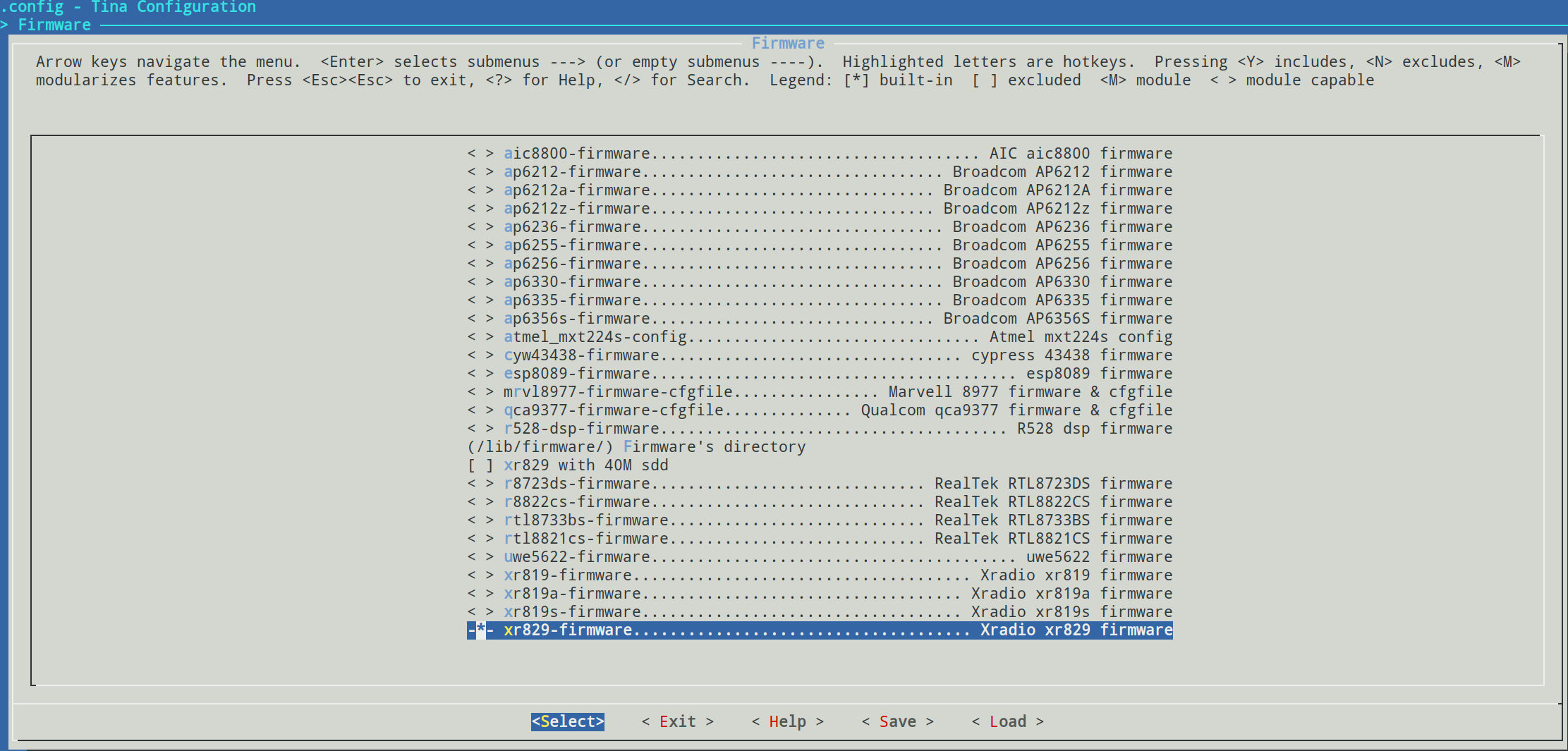The image size is (1568, 751).
Task: Activate the Select button
Action: (568, 721)
